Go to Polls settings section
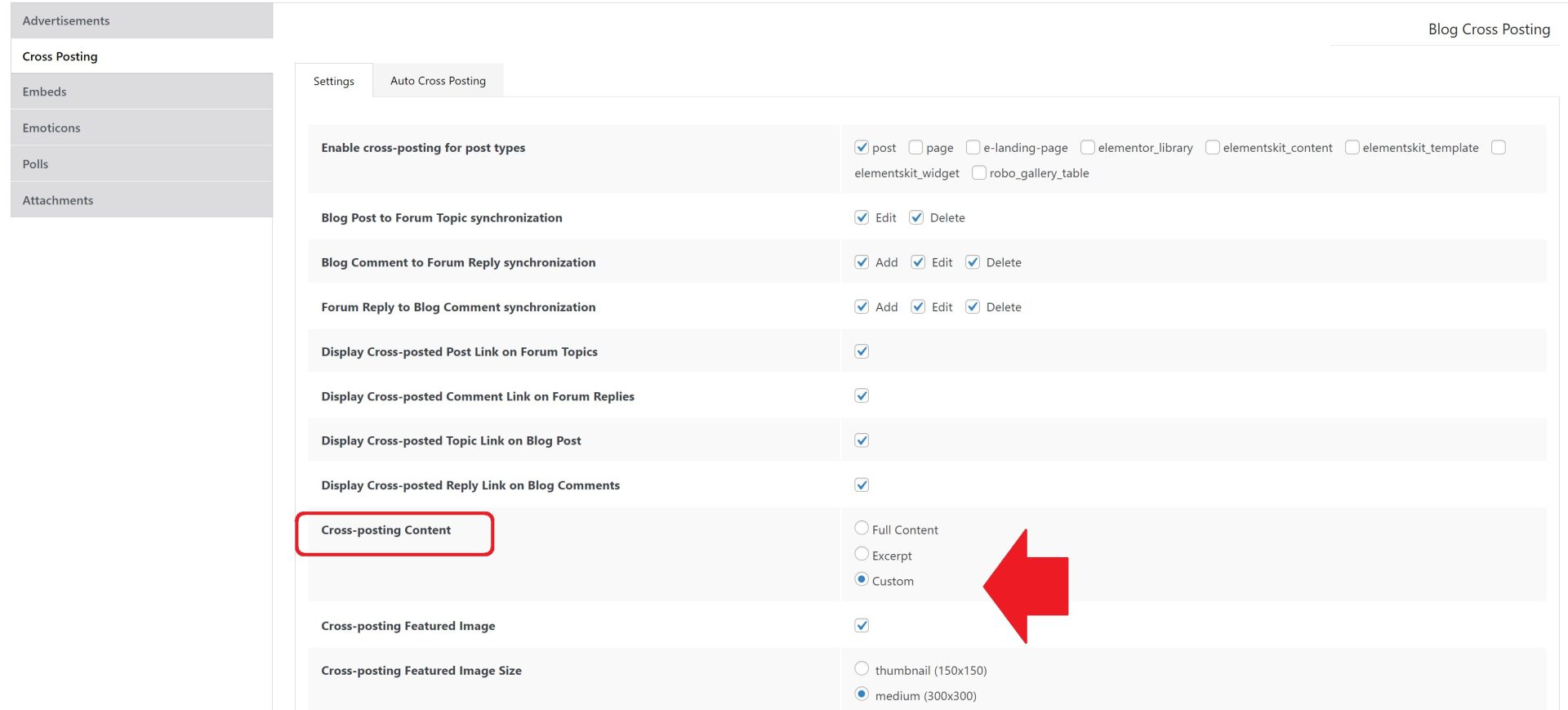1568x710 pixels. tap(35, 164)
